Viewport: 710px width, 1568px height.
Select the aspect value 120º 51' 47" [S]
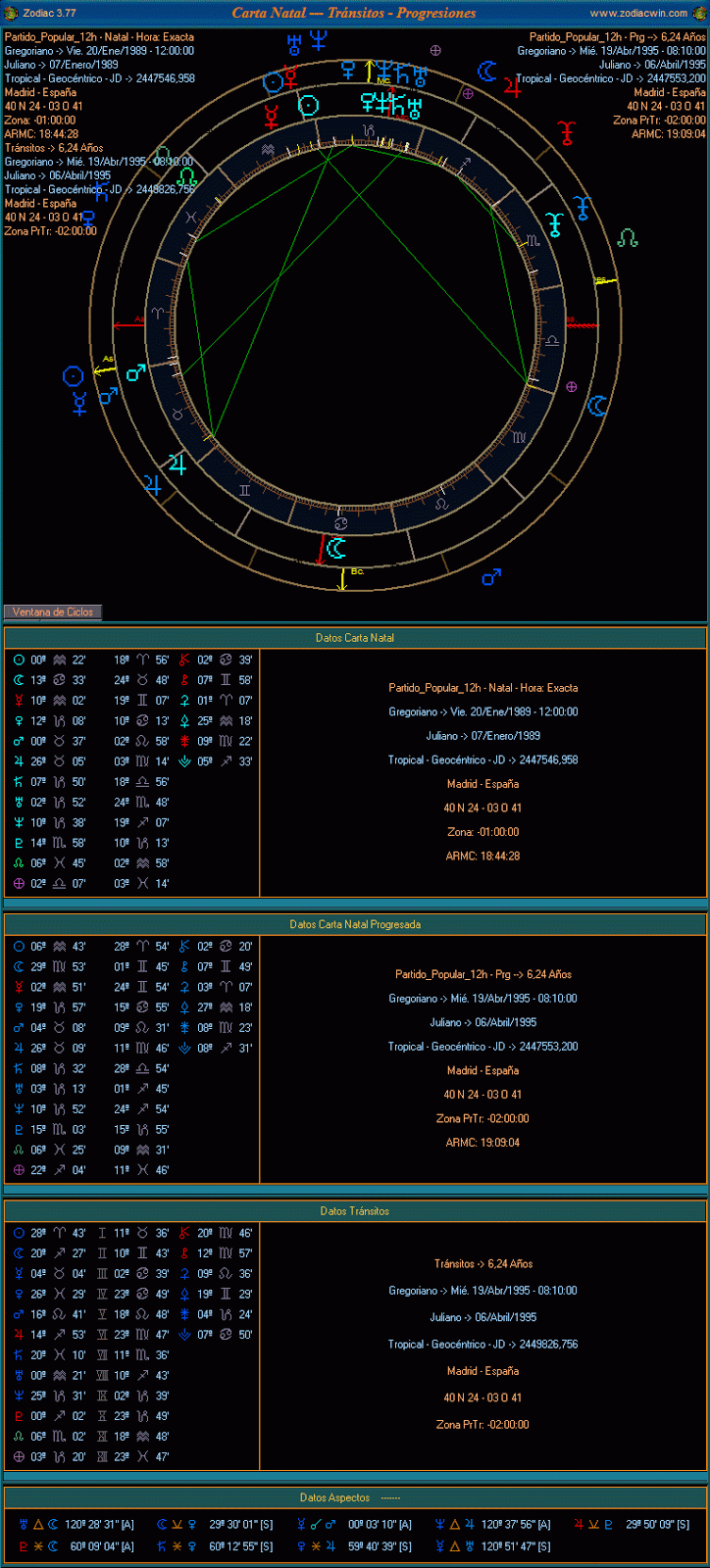pyautogui.click(x=516, y=1546)
